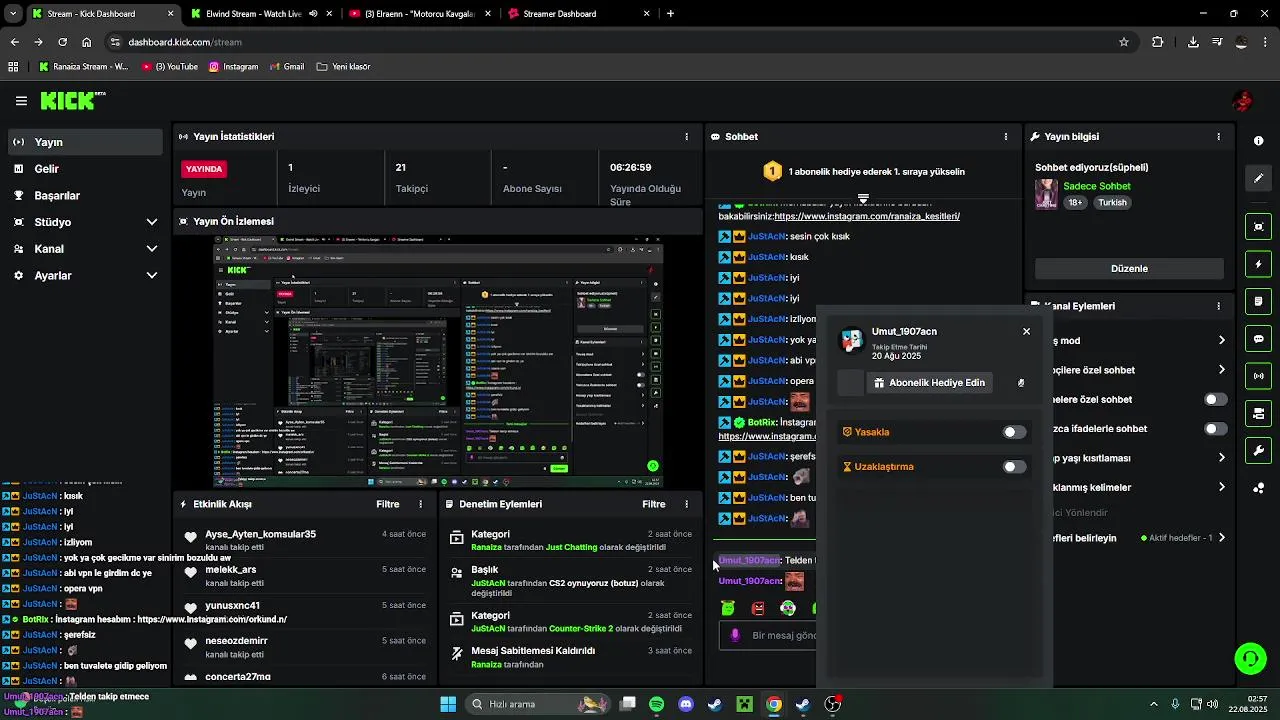Open the ranaiza_kesitleri Instagram link in chat
Screen dimensions: 1280x720
(866, 216)
